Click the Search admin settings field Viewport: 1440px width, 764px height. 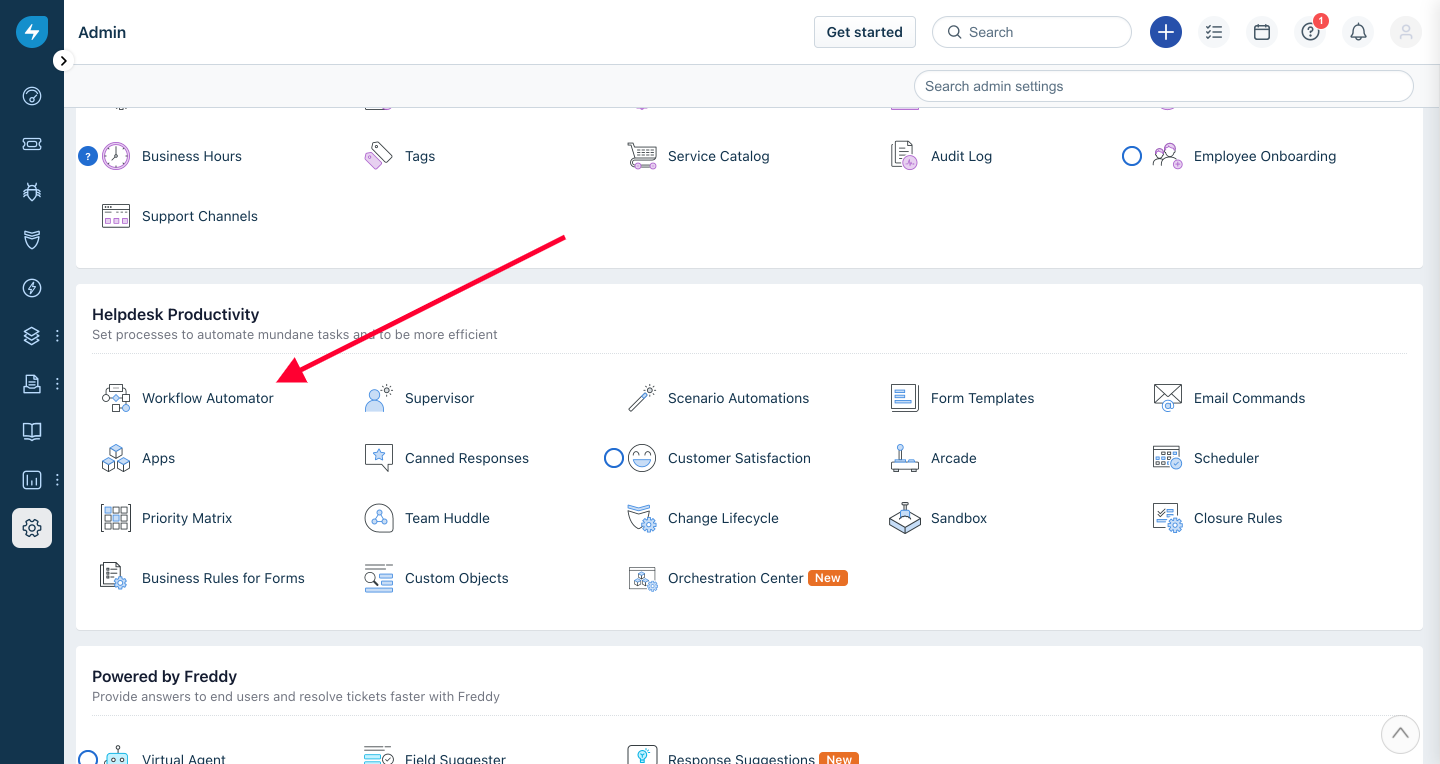point(1163,86)
